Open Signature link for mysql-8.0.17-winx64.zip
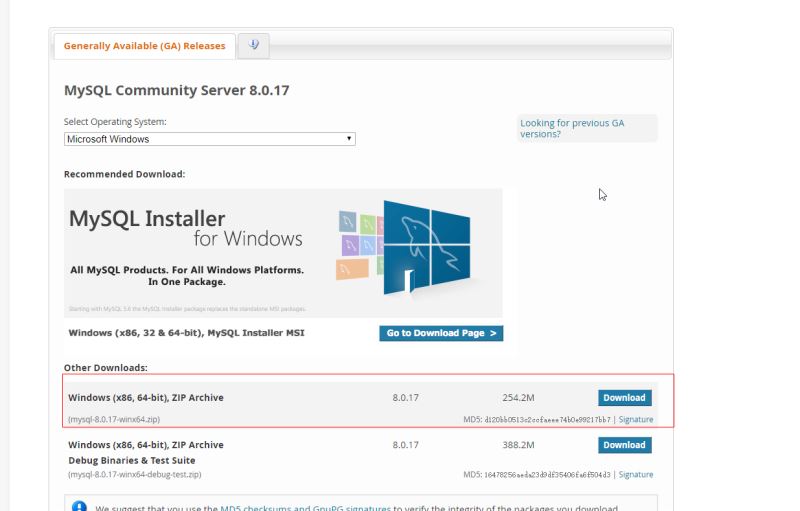 coord(635,420)
